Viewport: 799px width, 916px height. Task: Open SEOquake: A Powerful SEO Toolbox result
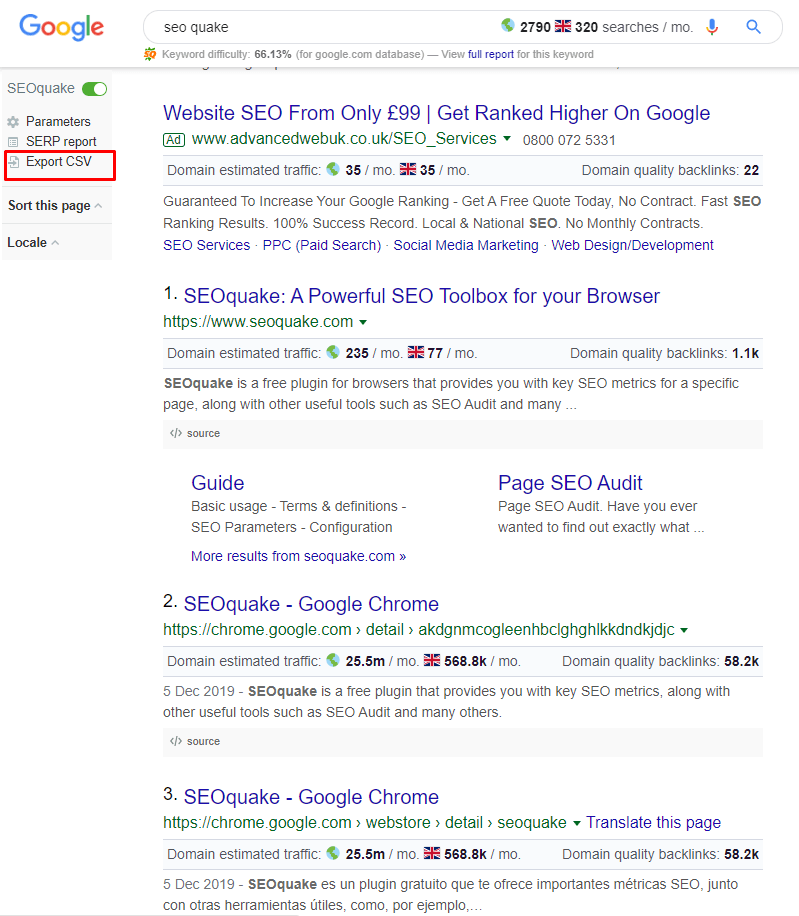coord(422,296)
